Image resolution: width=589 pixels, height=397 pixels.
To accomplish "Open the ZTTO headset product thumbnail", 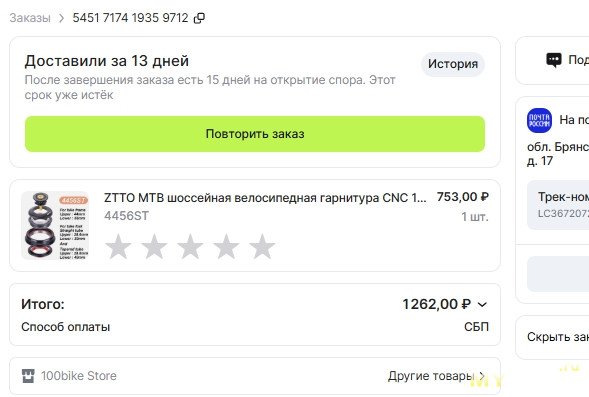I will [x=55, y=225].
